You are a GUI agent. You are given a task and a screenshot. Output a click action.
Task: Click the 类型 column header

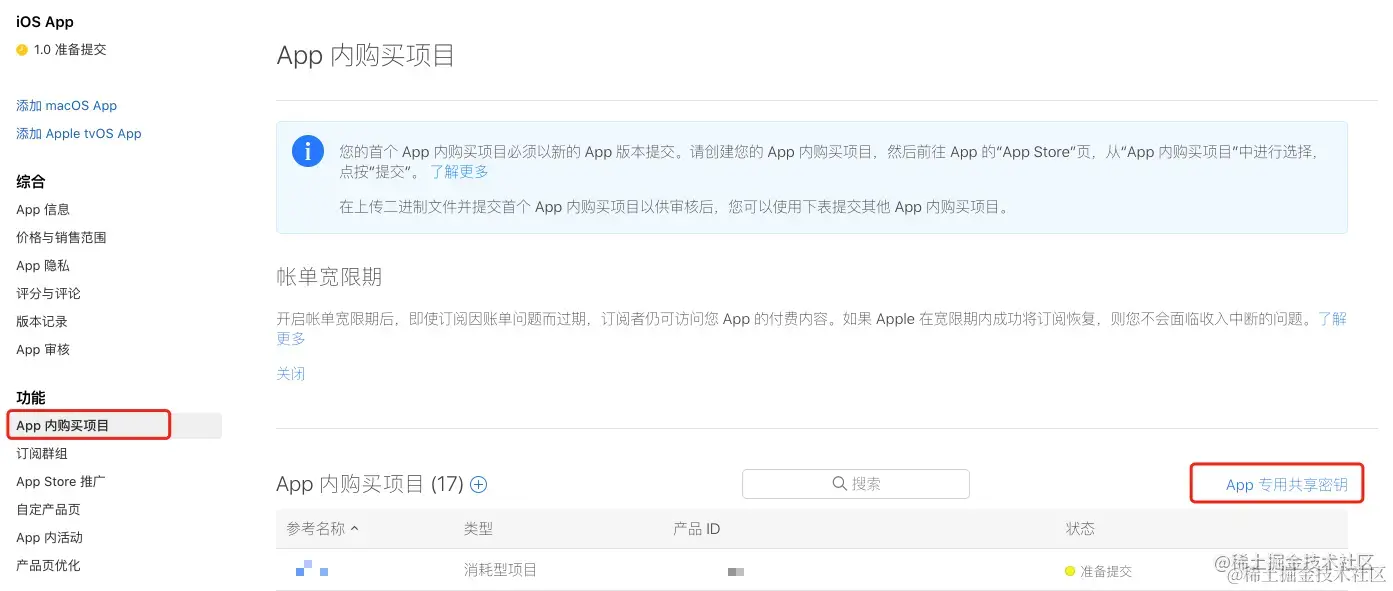pyautogui.click(x=478, y=529)
